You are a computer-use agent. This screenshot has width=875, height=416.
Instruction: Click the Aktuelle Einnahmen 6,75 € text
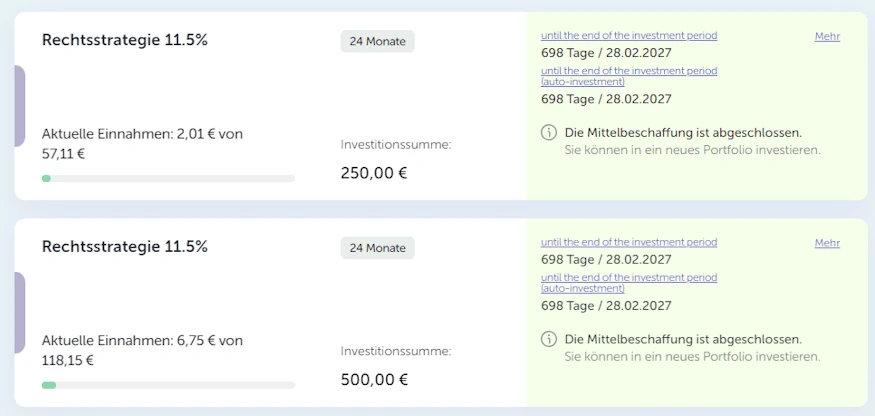(142, 340)
